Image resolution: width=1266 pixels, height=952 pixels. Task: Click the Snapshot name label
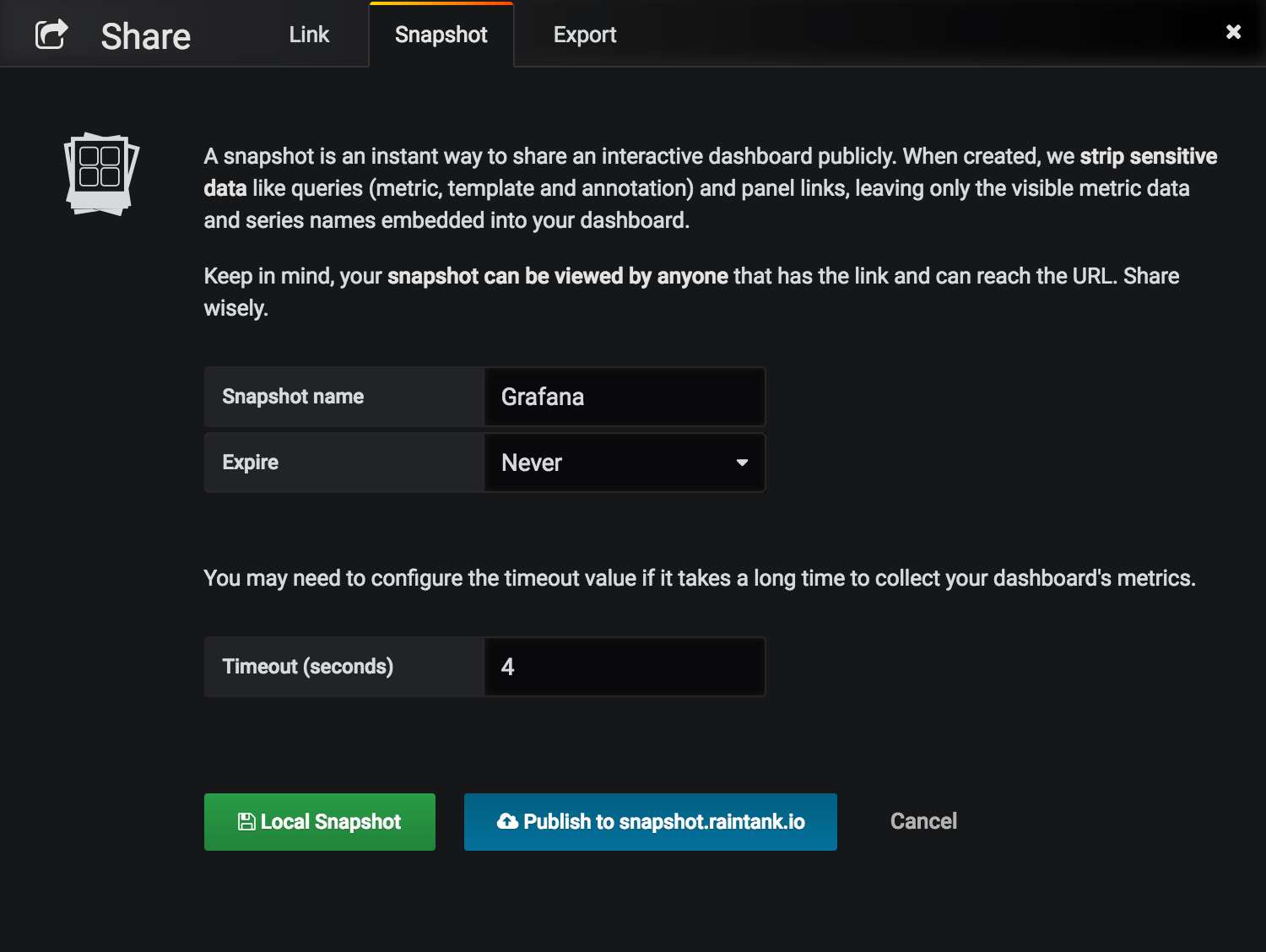(x=293, y=397)
